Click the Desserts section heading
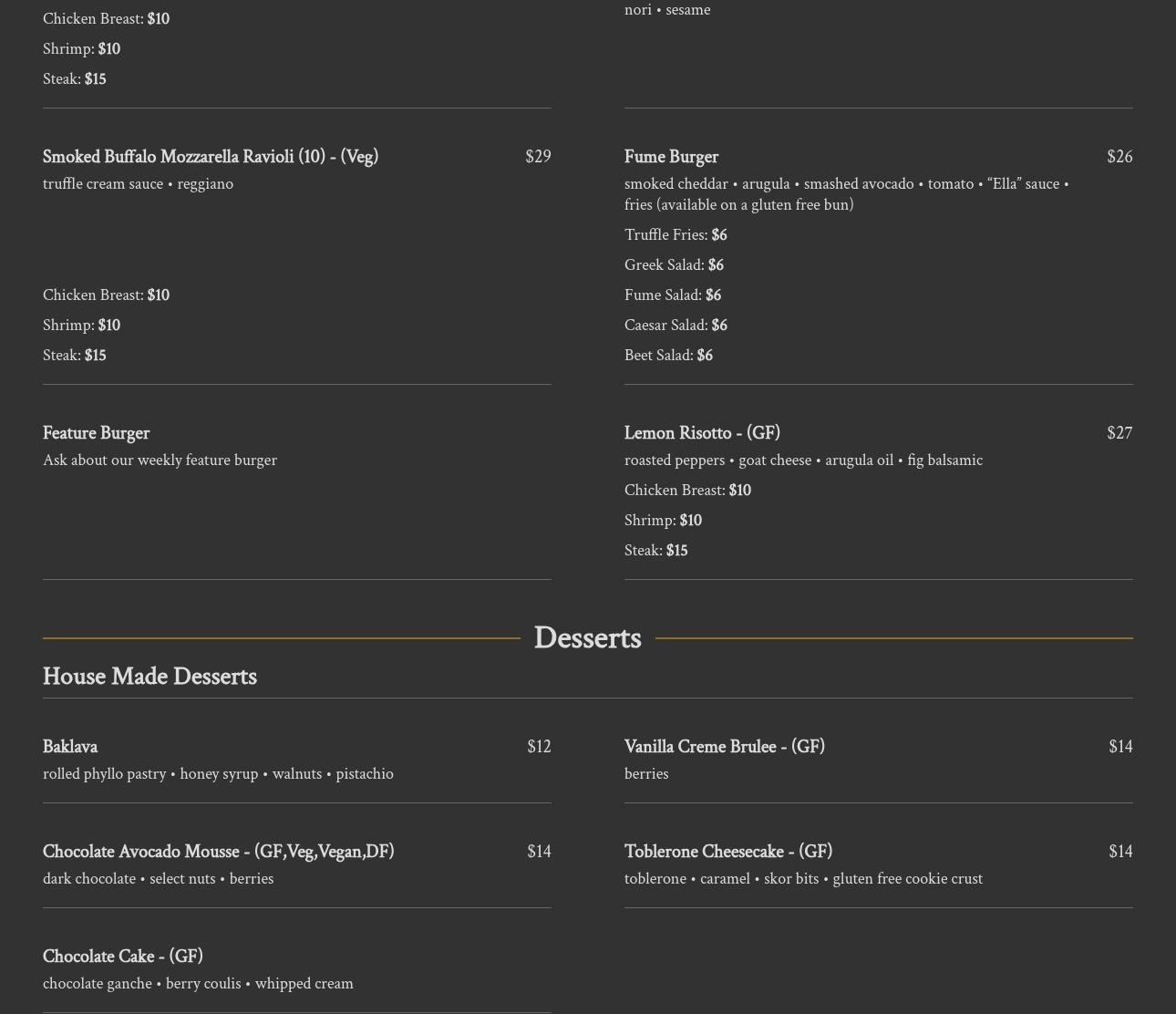Image resolution: width=1176 pixels, height=1014 pixels. click(587, 638)
